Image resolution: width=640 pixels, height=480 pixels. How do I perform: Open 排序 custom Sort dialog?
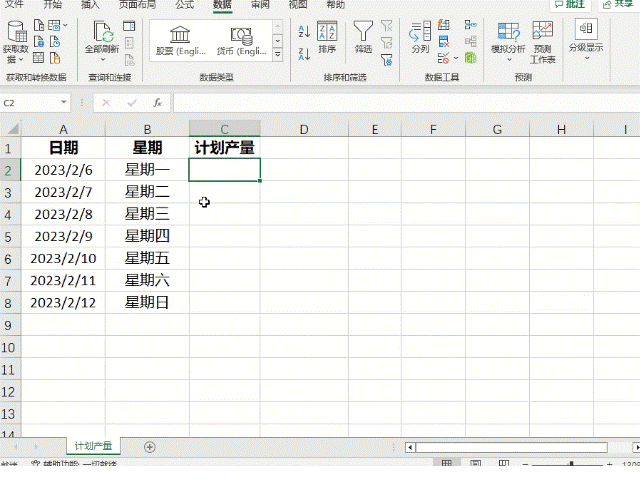point(327,37)
